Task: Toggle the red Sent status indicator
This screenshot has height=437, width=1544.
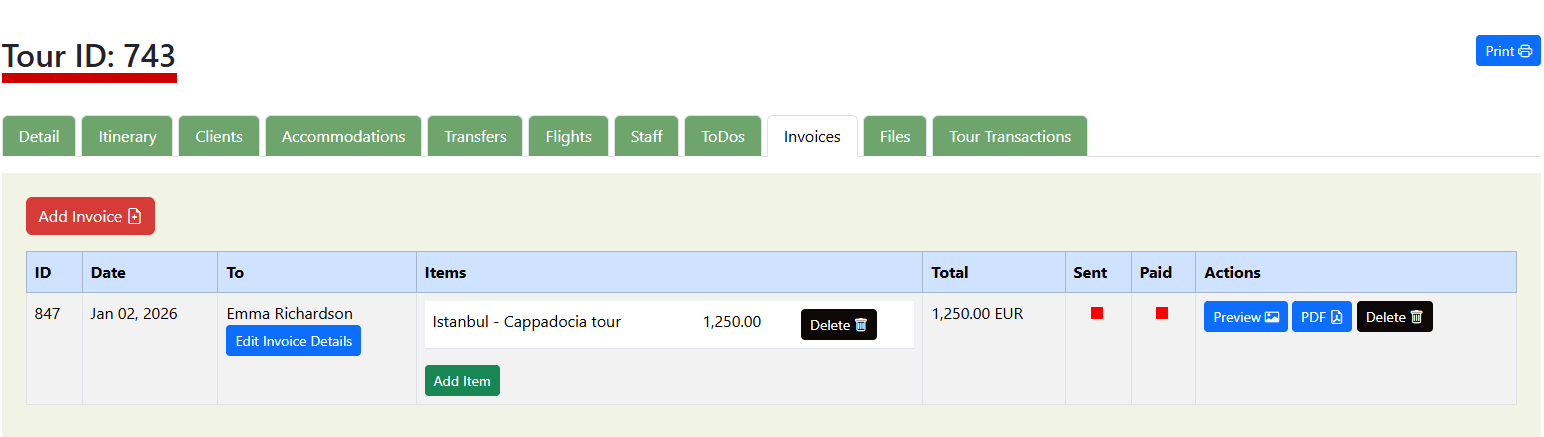Action: (1097, 313)
